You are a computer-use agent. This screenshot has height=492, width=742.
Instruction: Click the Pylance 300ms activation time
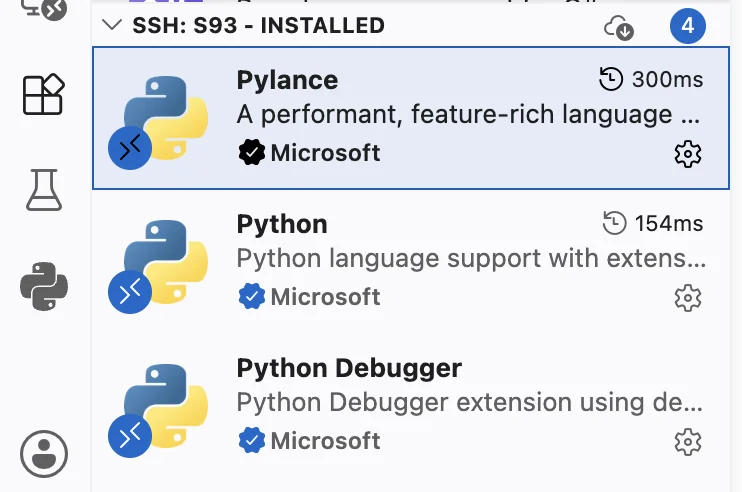(651, 79)
